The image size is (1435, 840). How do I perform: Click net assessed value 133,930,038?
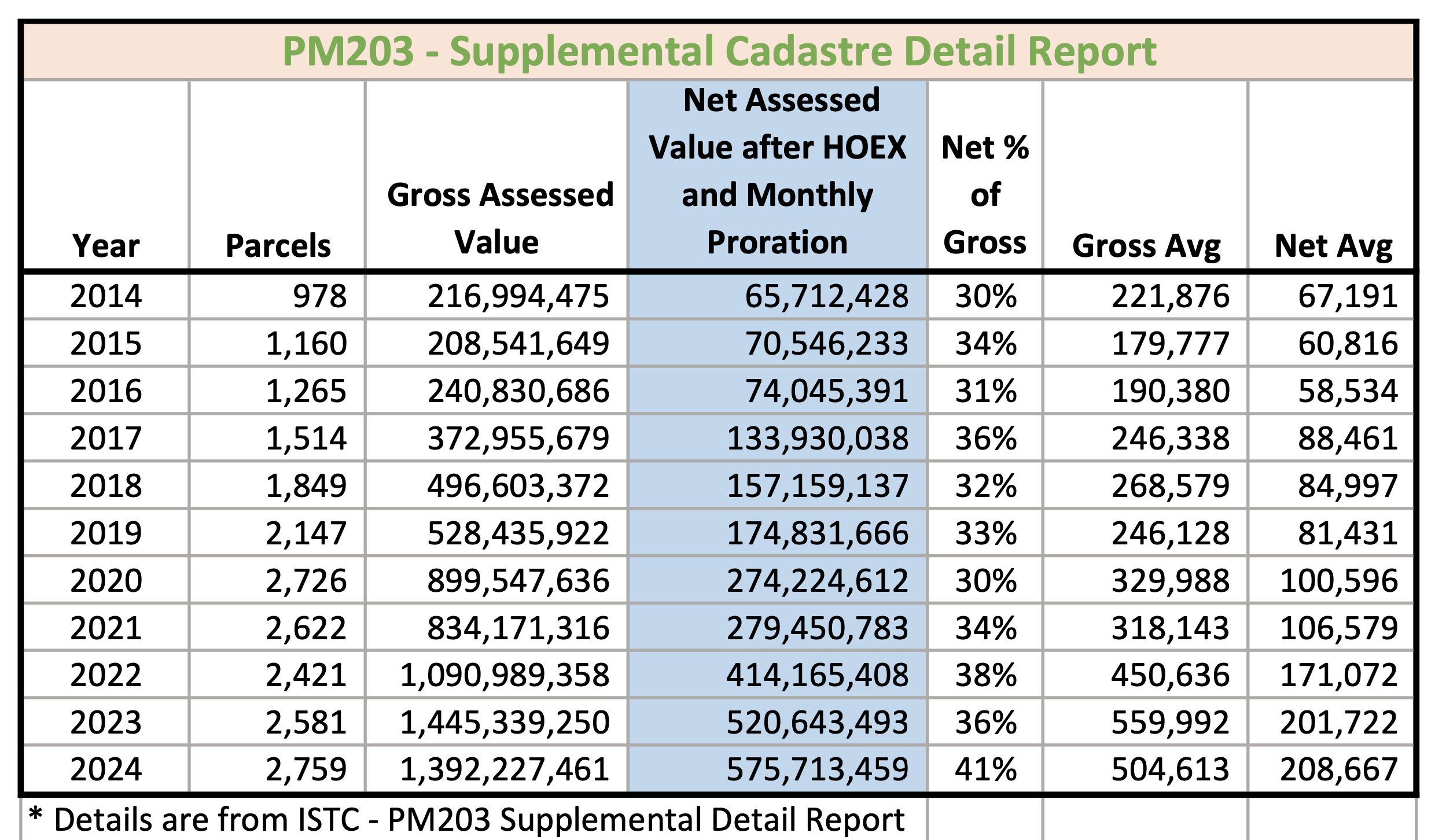(x=817, y=439)
